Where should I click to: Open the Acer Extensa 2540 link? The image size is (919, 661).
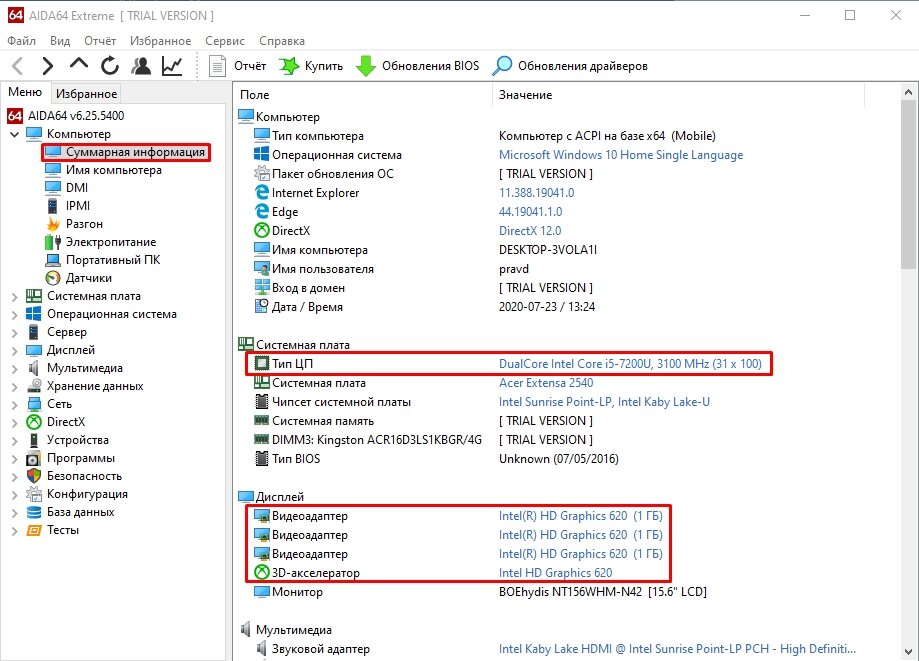pos(546,383)
